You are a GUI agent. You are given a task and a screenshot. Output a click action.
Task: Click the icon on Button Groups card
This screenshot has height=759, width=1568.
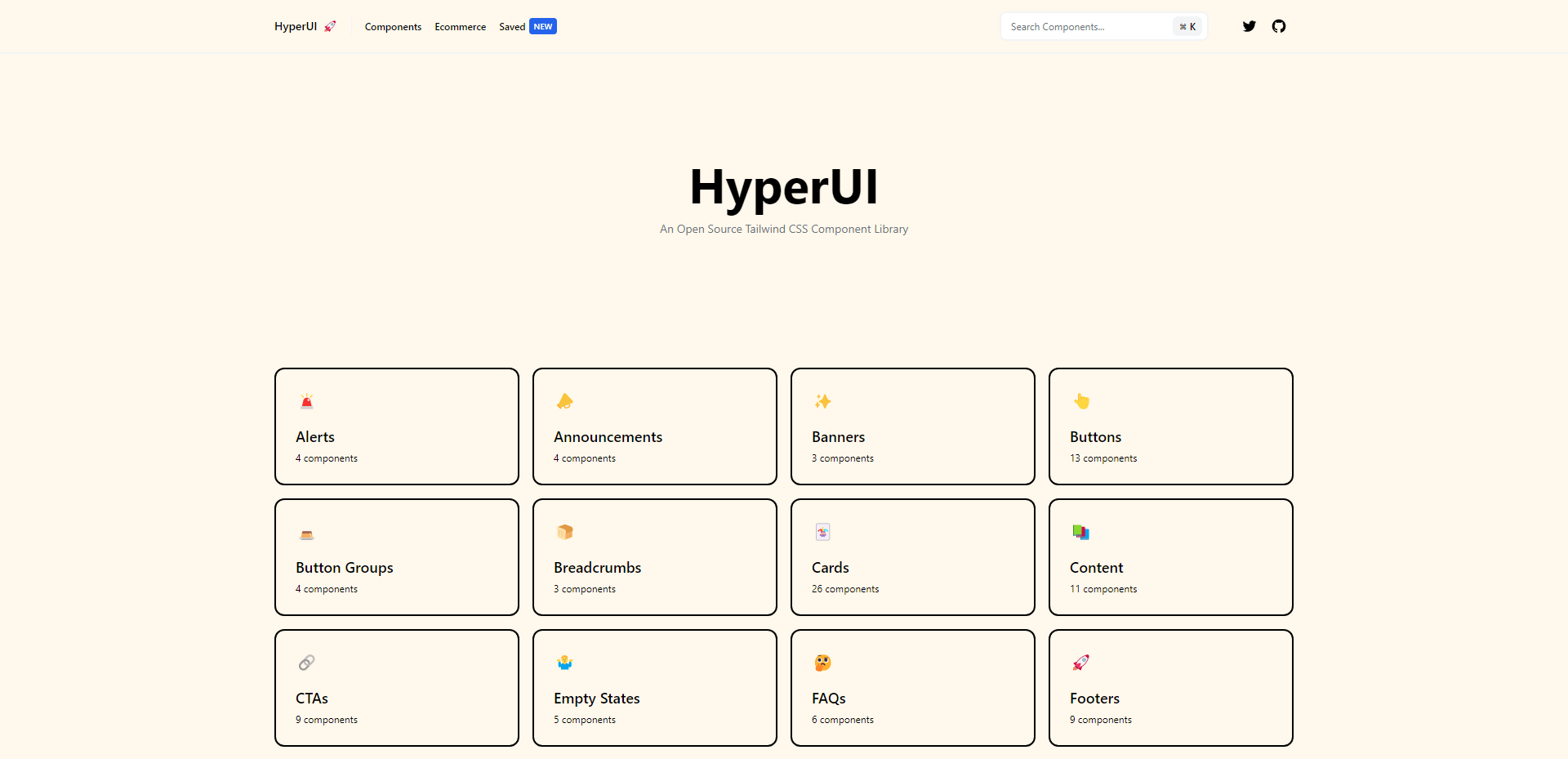[306, 534]
